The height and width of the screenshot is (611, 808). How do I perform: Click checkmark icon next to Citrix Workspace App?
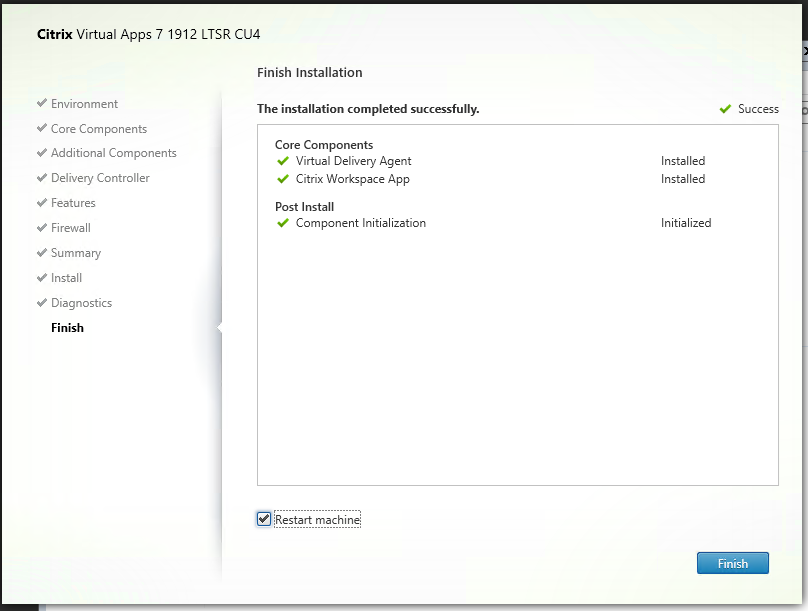(x=283, y=180)
